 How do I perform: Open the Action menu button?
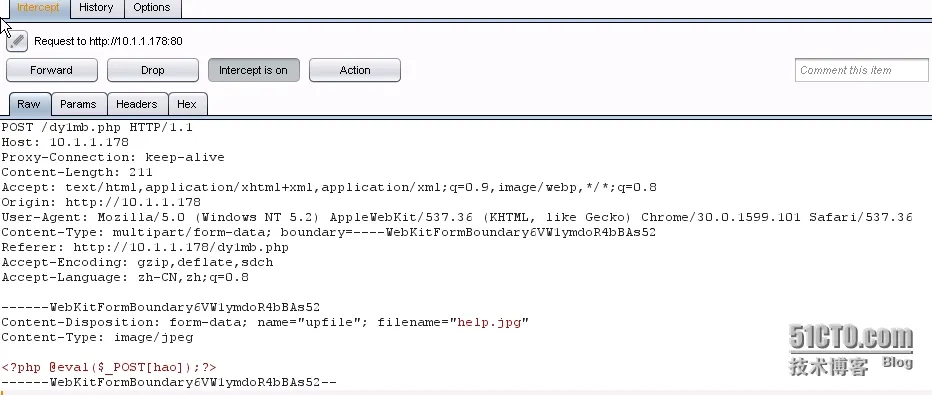tap(355, 70)
